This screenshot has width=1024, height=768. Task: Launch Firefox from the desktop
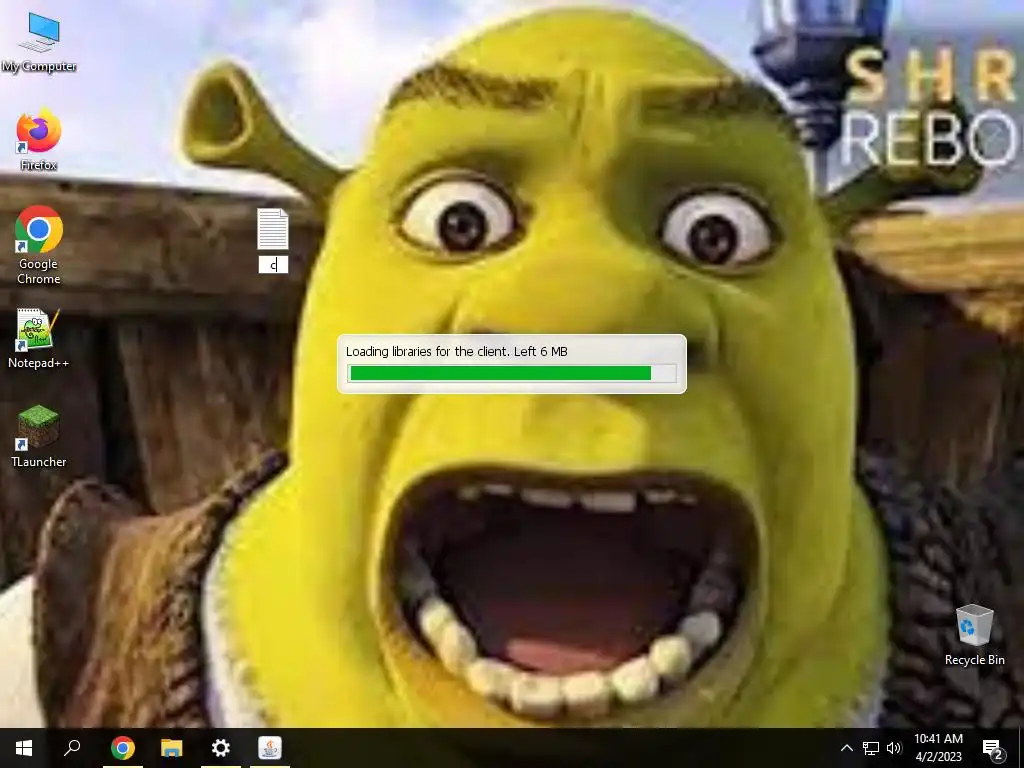click(x=39, y=141)
